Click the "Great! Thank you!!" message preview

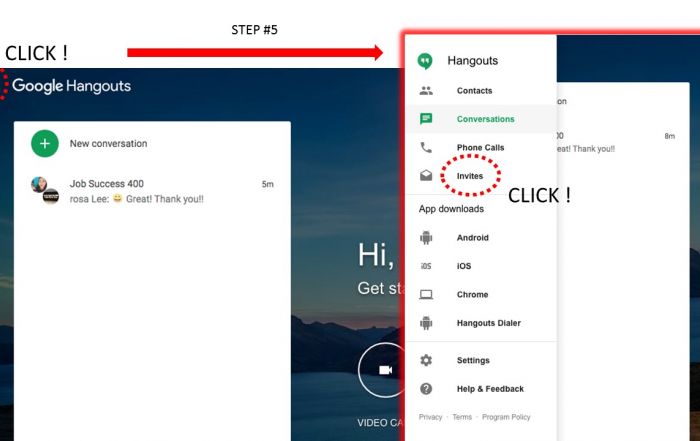pyautogui.click(x=165, y=199)
